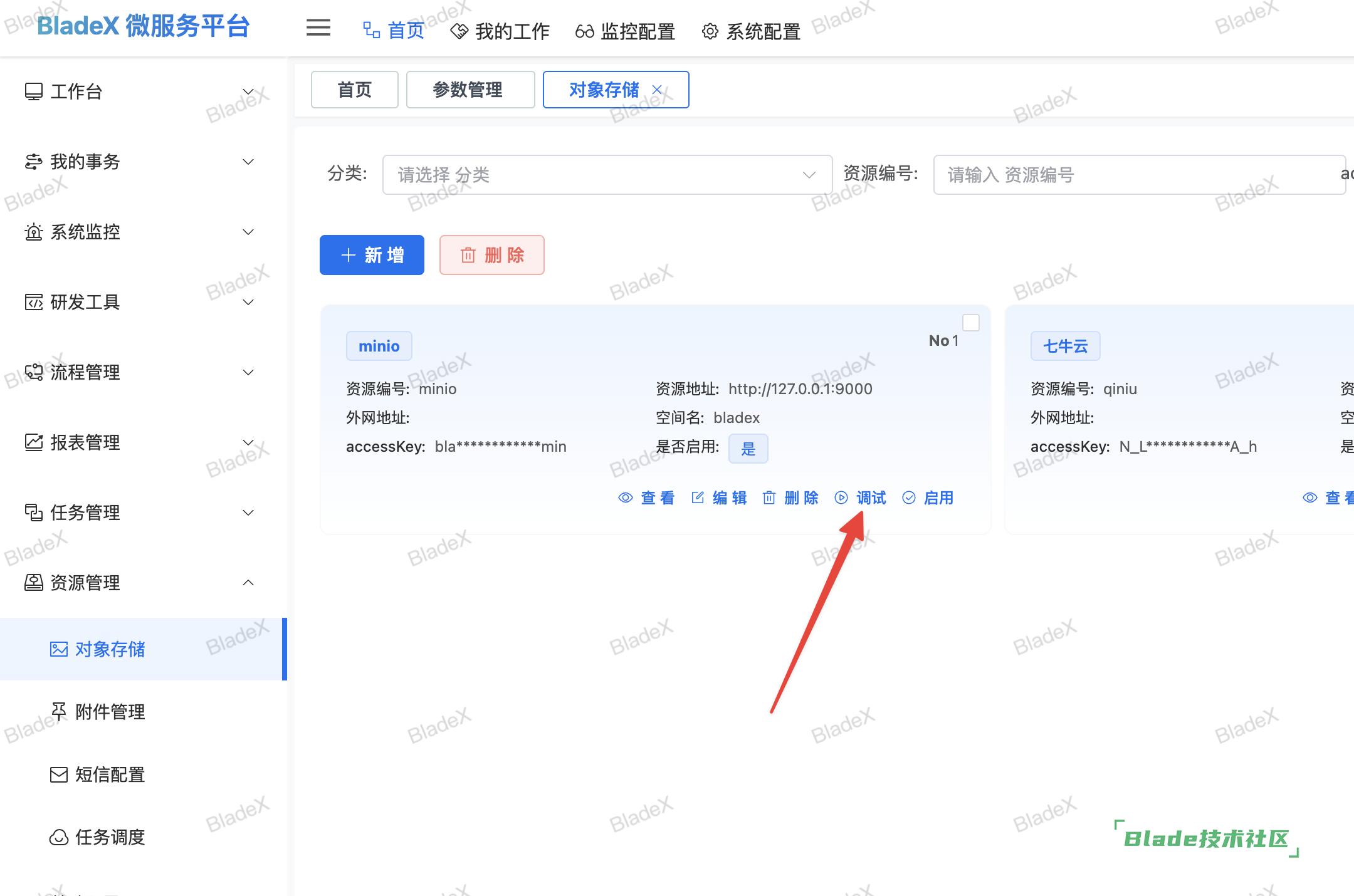
Task: Click the qiniu 资源编号 value
Action: tap(1120, 389)
